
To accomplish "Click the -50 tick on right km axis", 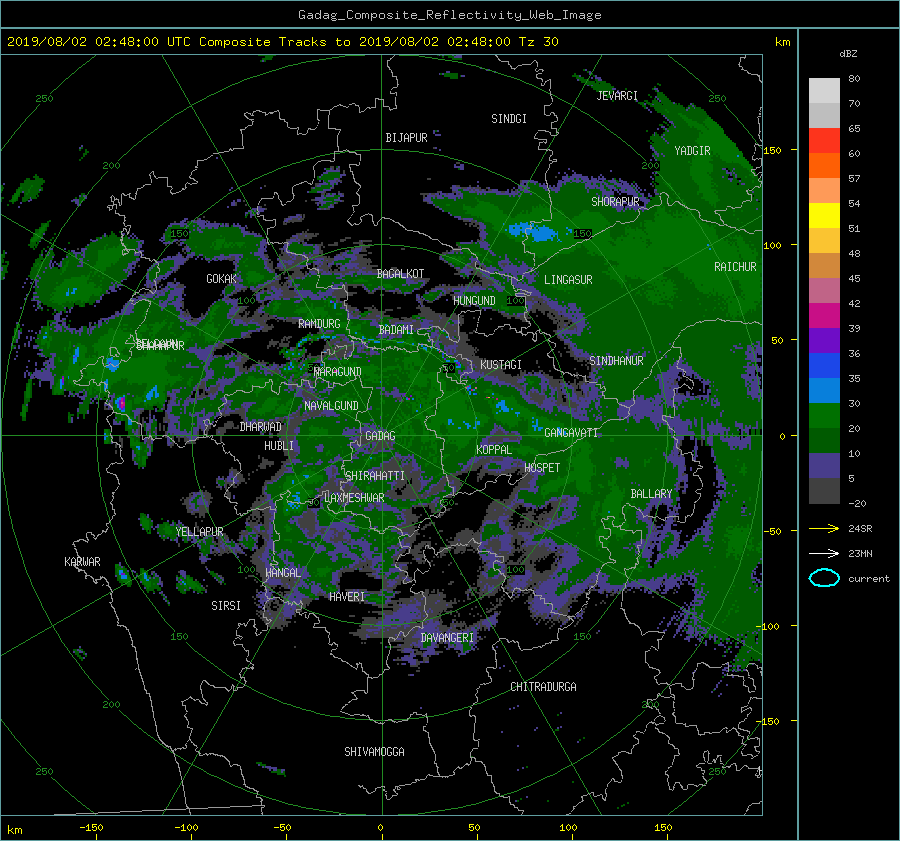I will pos(772,531).
